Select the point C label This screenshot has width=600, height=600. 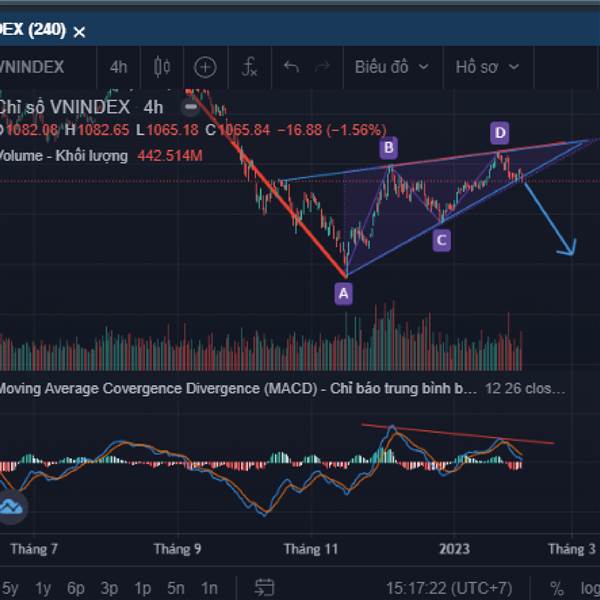(442, 240)
